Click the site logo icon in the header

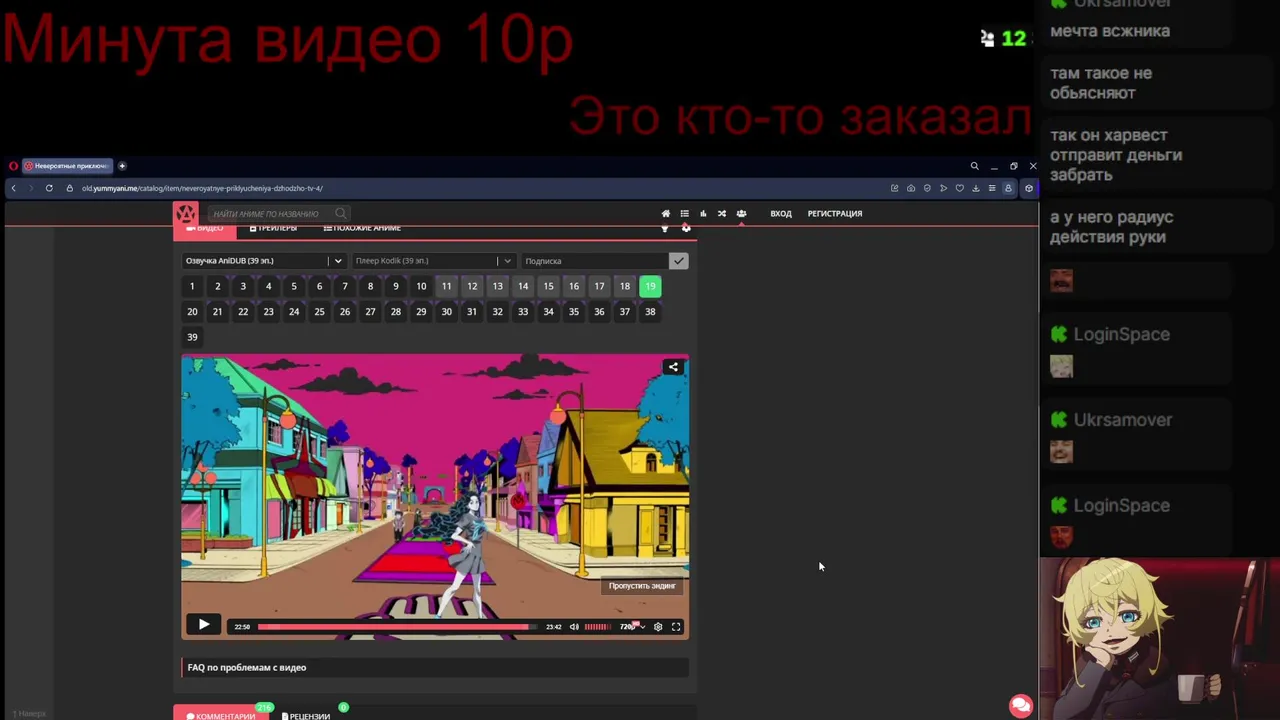(186, 213)
